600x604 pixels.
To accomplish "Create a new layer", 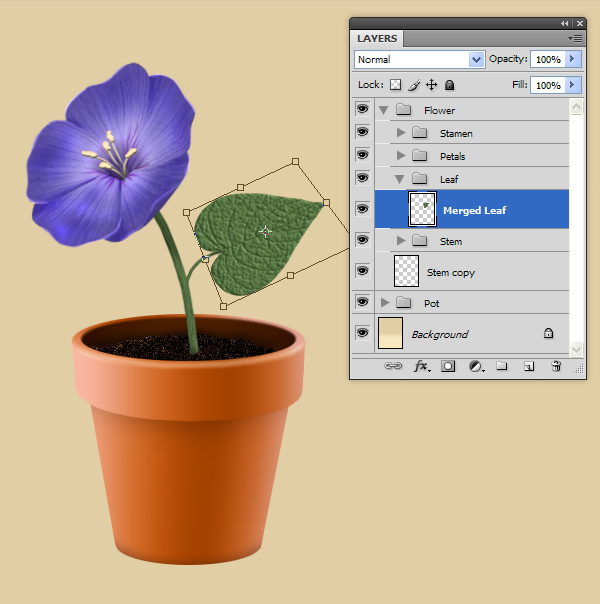I will click(x=529, y=367).
